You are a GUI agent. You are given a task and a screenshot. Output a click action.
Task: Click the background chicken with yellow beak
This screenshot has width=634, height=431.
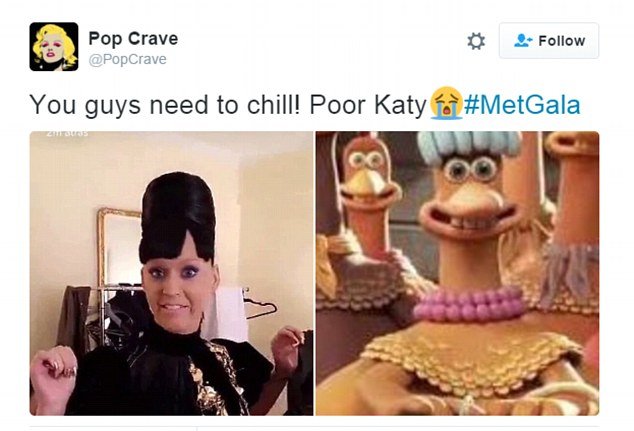click(x=367, y=178)
